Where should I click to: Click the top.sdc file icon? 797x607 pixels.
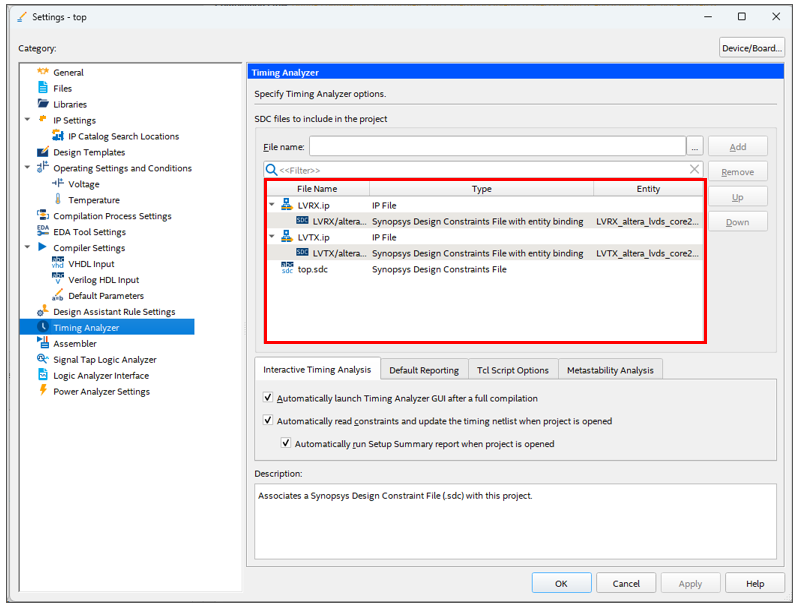click(286, 269)
